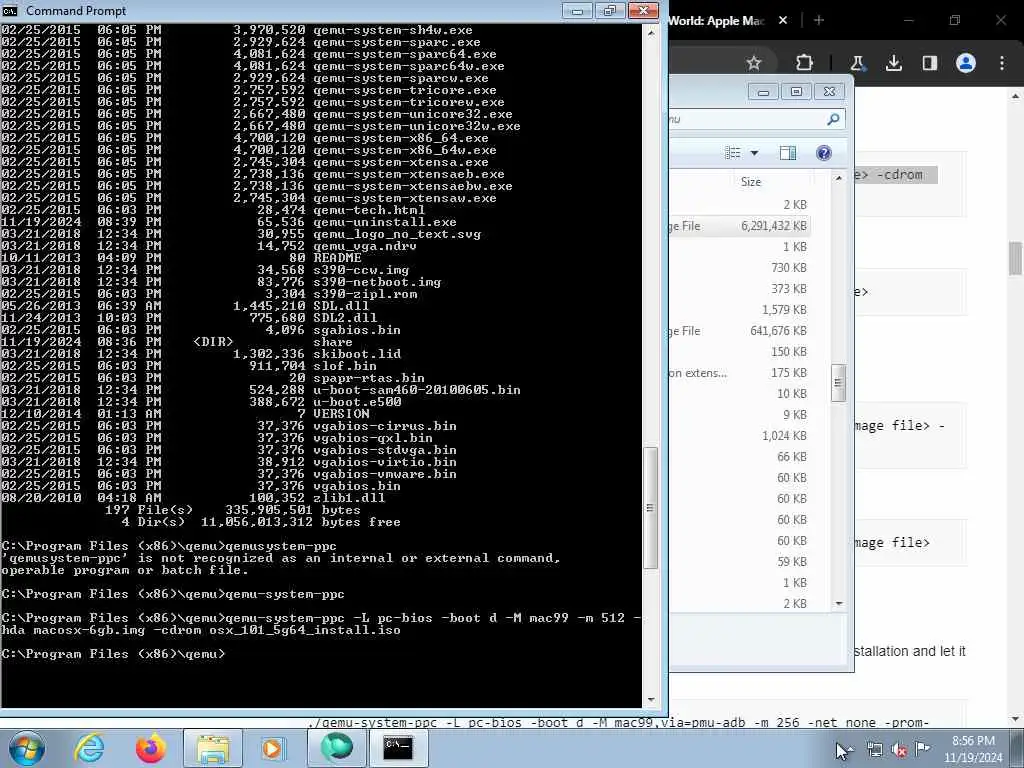This screenshot has width=1024, height=768.
Task: Sort files by the Size column header
Action: [750, 182]
